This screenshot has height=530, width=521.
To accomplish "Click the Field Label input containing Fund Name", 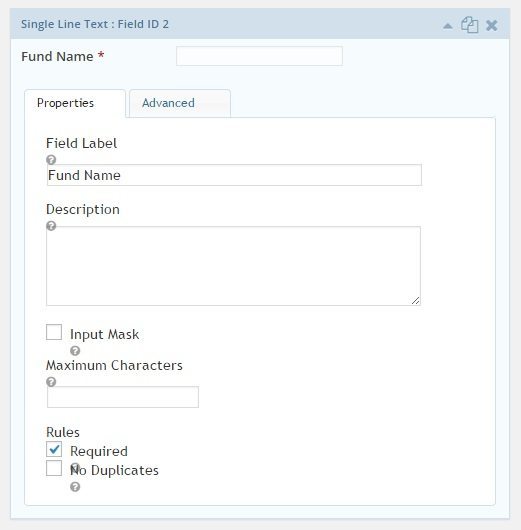I will (234, 175).
